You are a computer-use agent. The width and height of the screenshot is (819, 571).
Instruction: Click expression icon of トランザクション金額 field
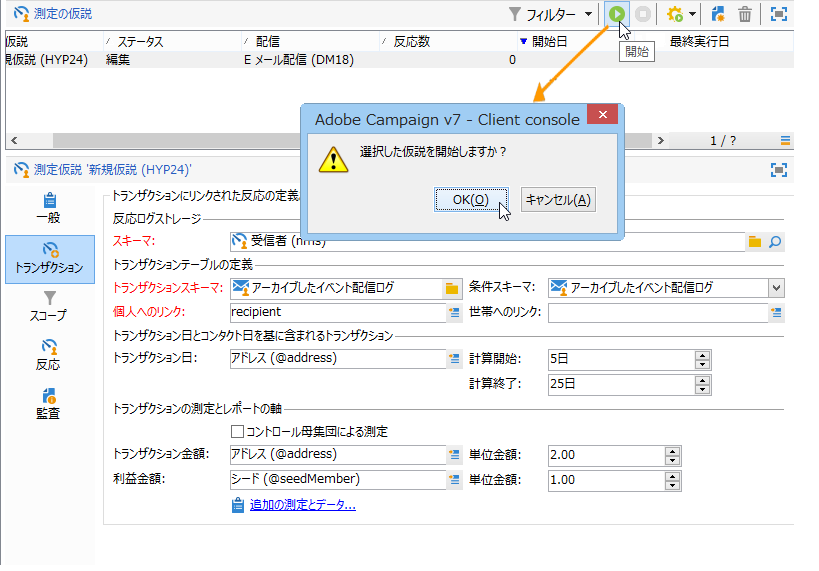[454, 455]
